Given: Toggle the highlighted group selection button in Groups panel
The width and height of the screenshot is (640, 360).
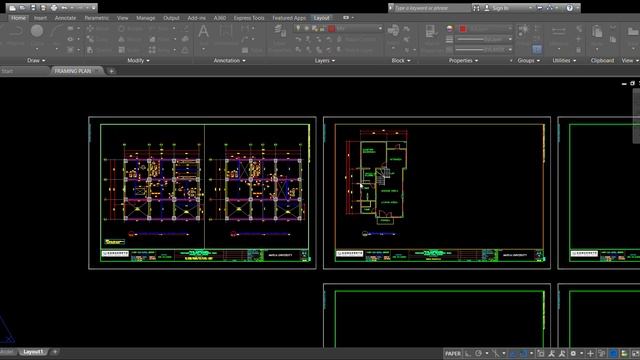Looking at the screenshot, I should click(537, 49).
